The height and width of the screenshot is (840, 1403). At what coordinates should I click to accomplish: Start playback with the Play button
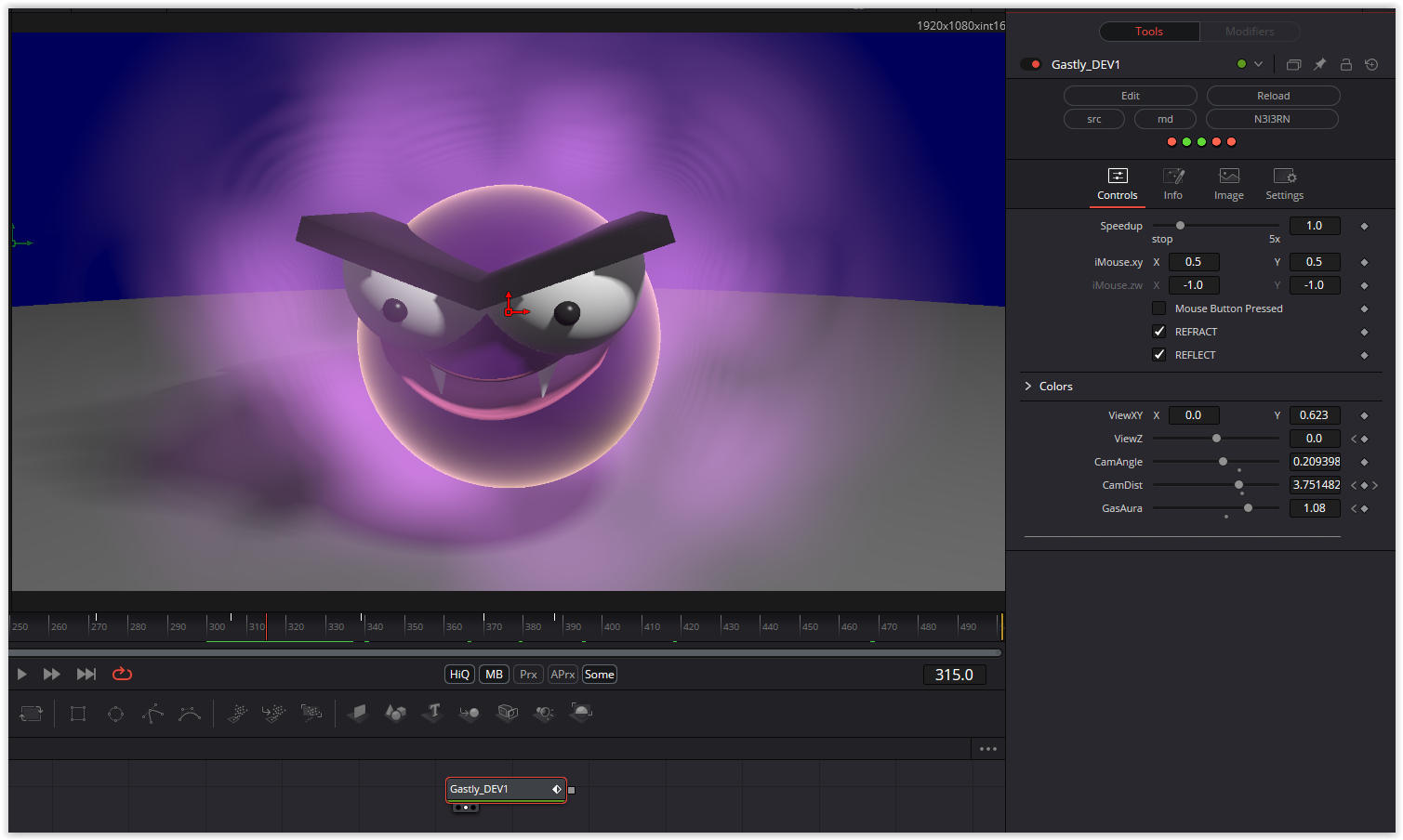tap(22, 674)
